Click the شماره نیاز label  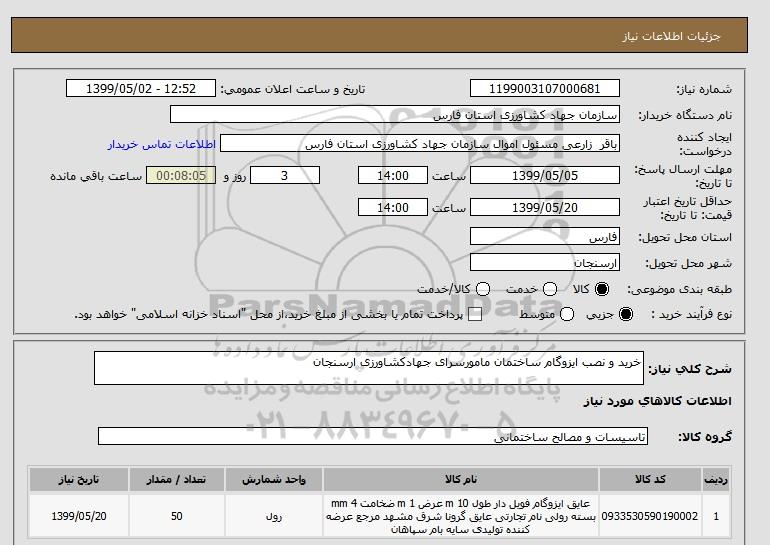coord(704,89)
